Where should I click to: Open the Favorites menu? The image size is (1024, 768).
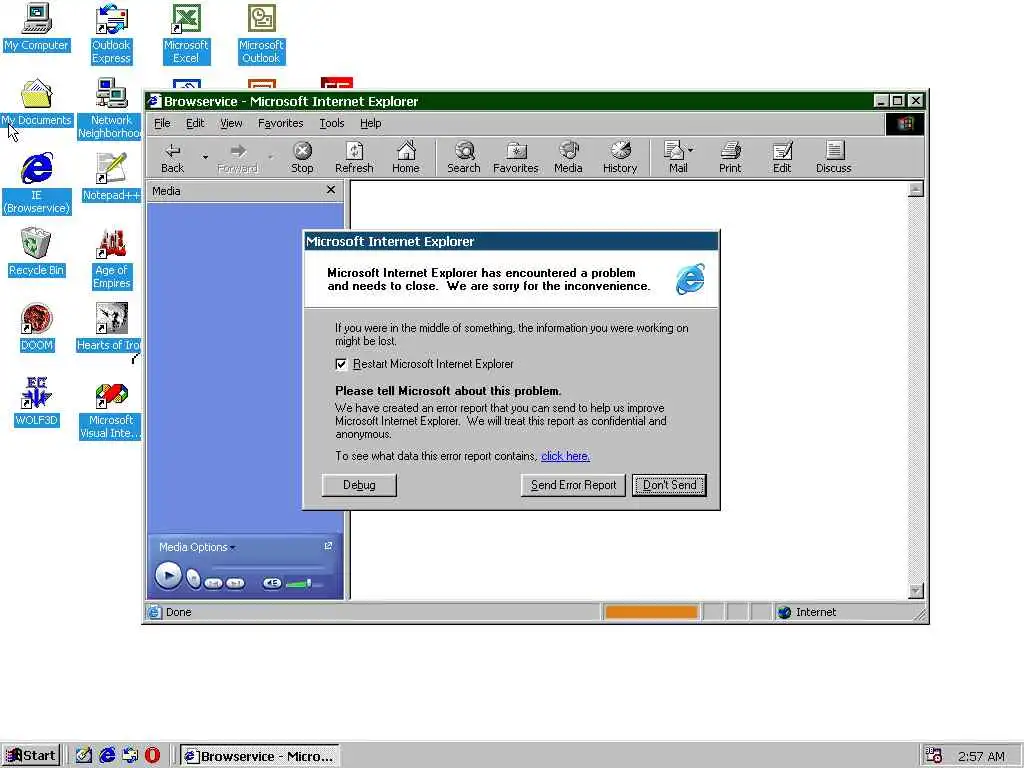[281, 123]
